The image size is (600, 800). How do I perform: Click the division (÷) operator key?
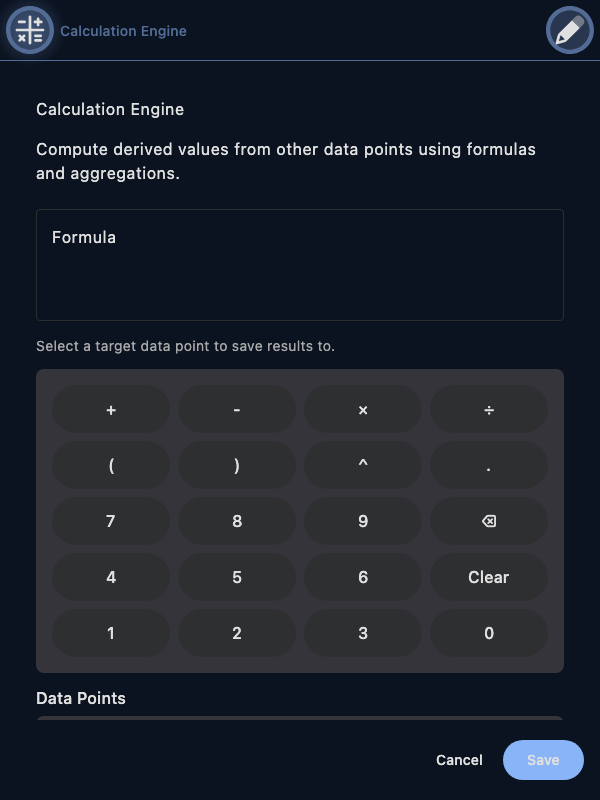pyautogui.click(x=488, y=409)
